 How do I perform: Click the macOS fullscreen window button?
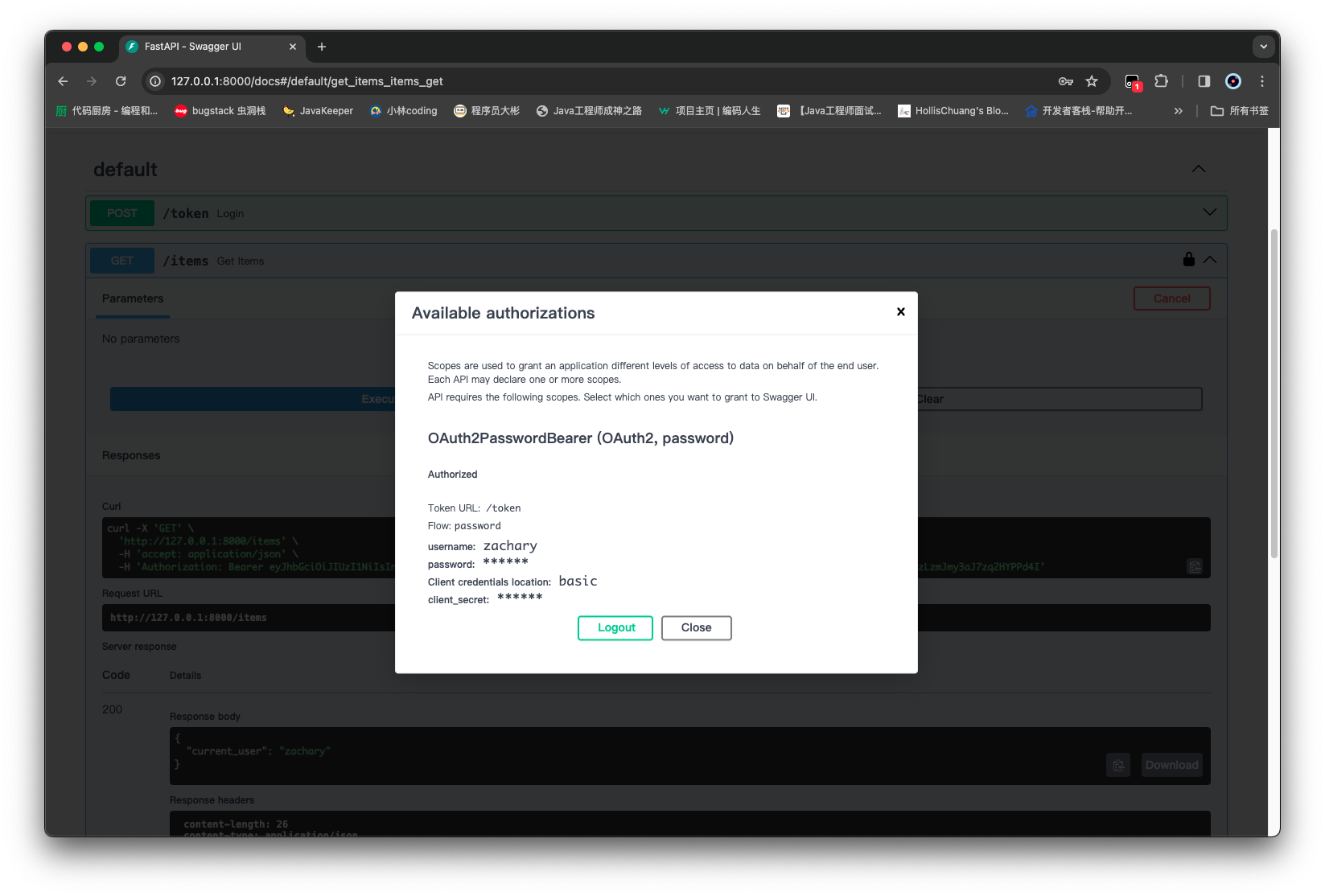(99, 47)
